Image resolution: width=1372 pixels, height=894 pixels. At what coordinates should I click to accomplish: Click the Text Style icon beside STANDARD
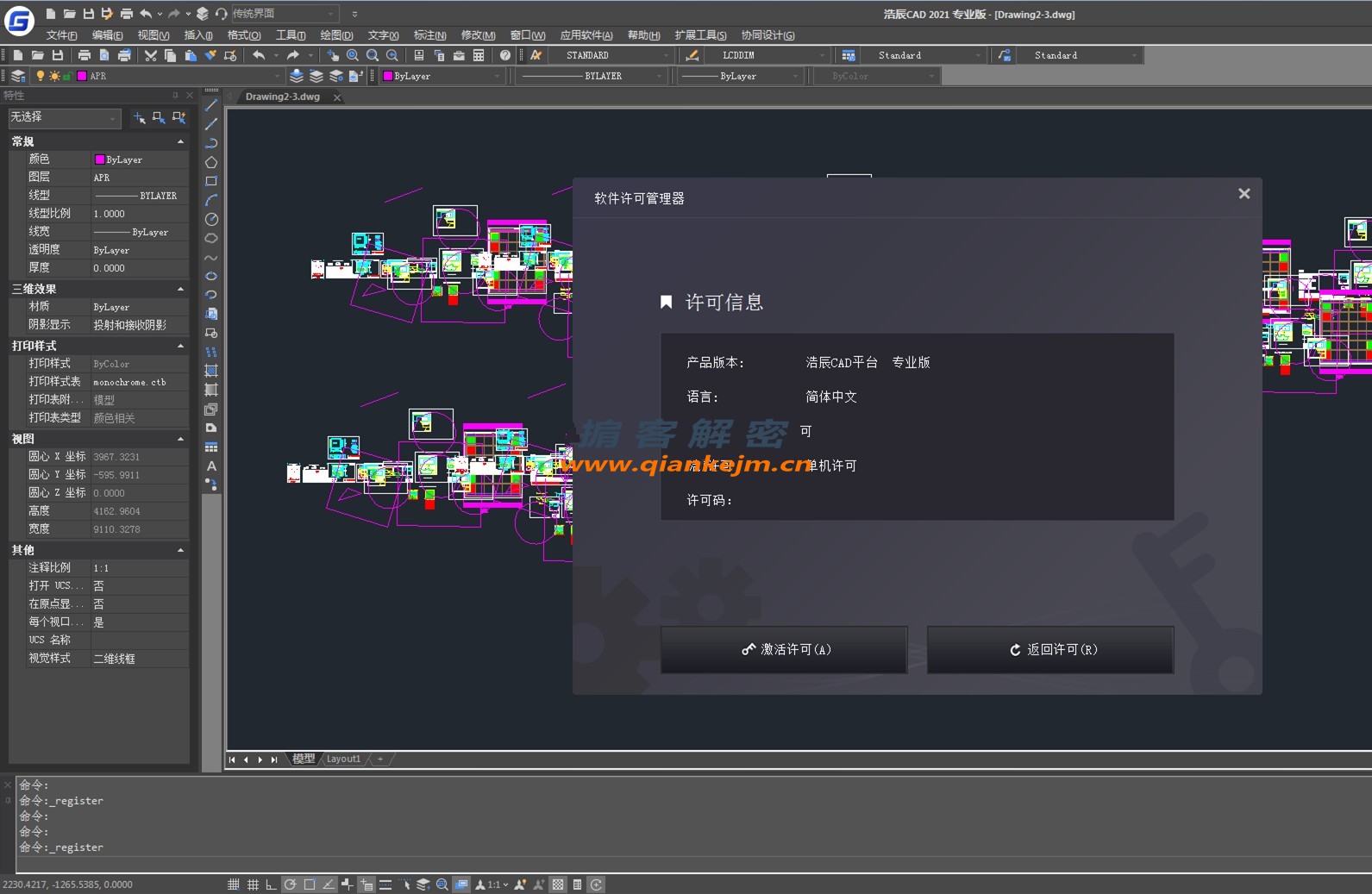coord(536,55)
